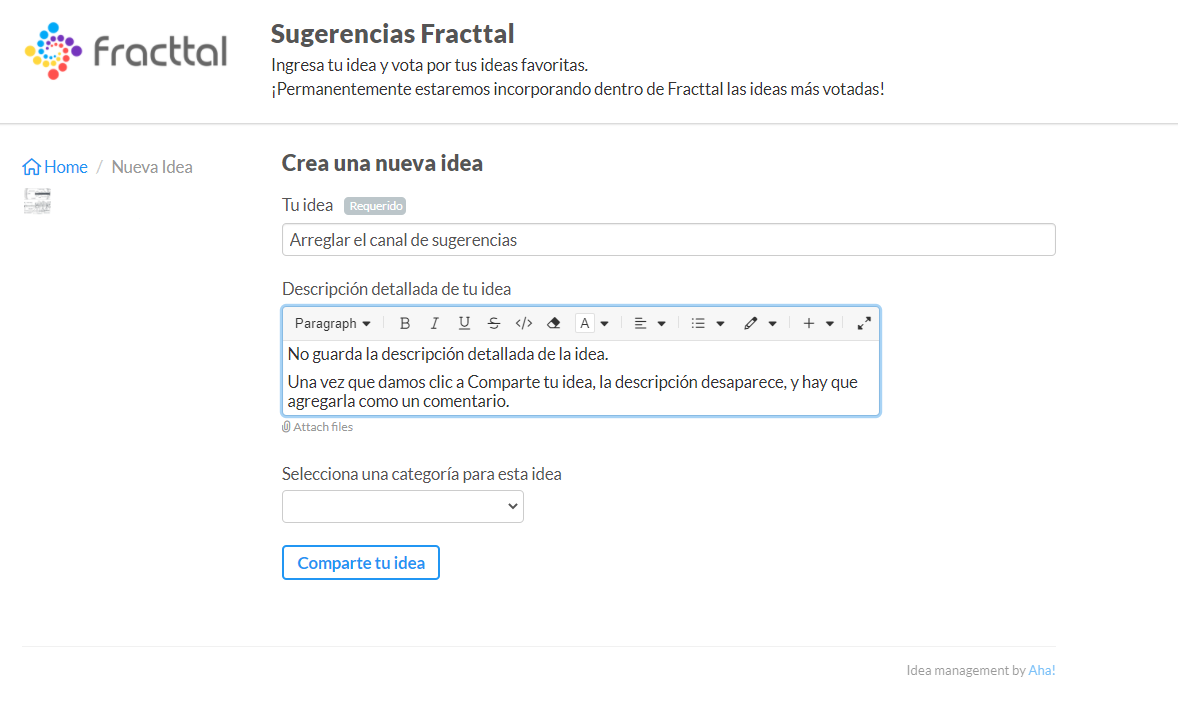Open the category selection combo box
Screen dimensions: 1178x711
402,507
